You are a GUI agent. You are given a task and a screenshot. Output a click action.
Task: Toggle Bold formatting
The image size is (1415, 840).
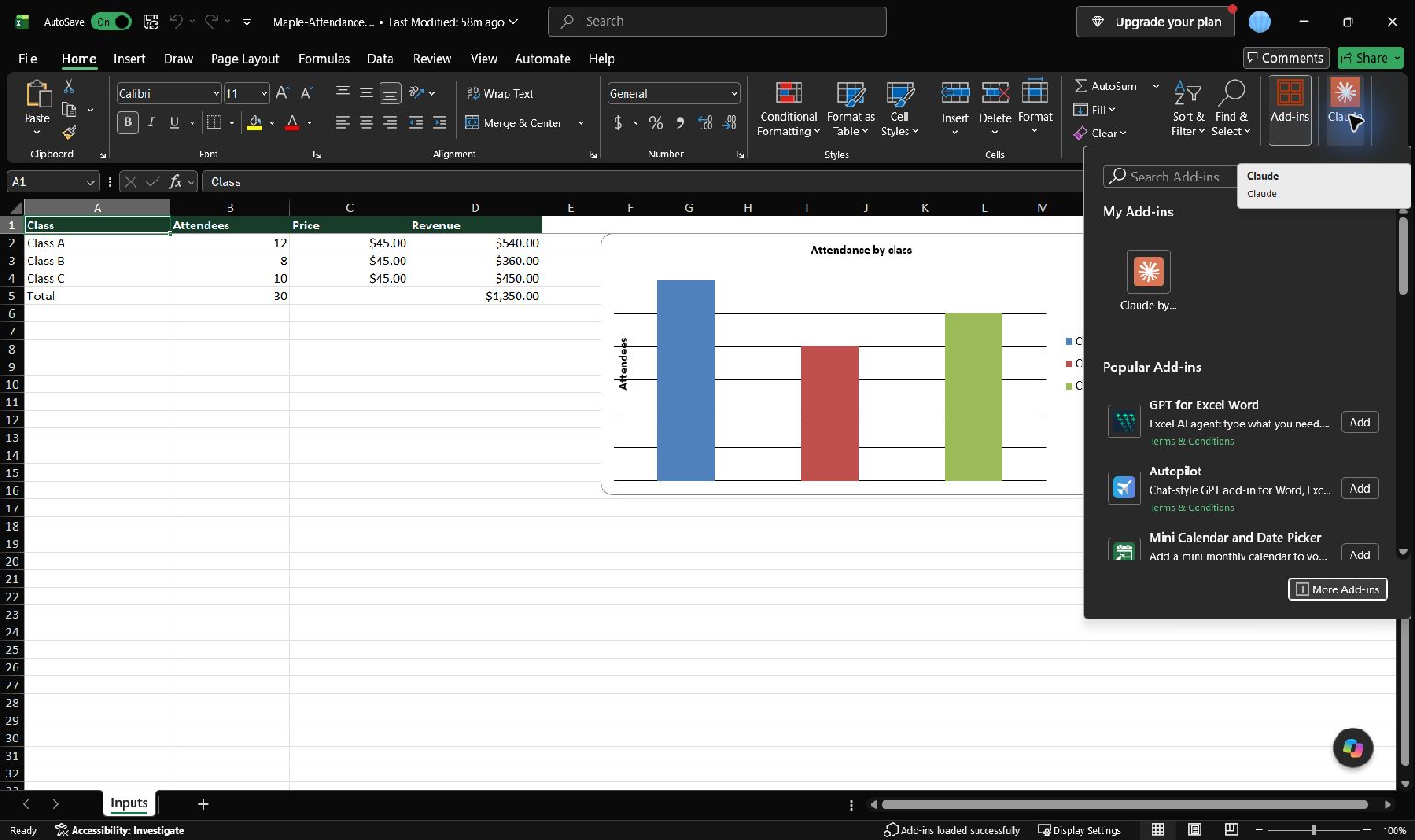(127, 122)
